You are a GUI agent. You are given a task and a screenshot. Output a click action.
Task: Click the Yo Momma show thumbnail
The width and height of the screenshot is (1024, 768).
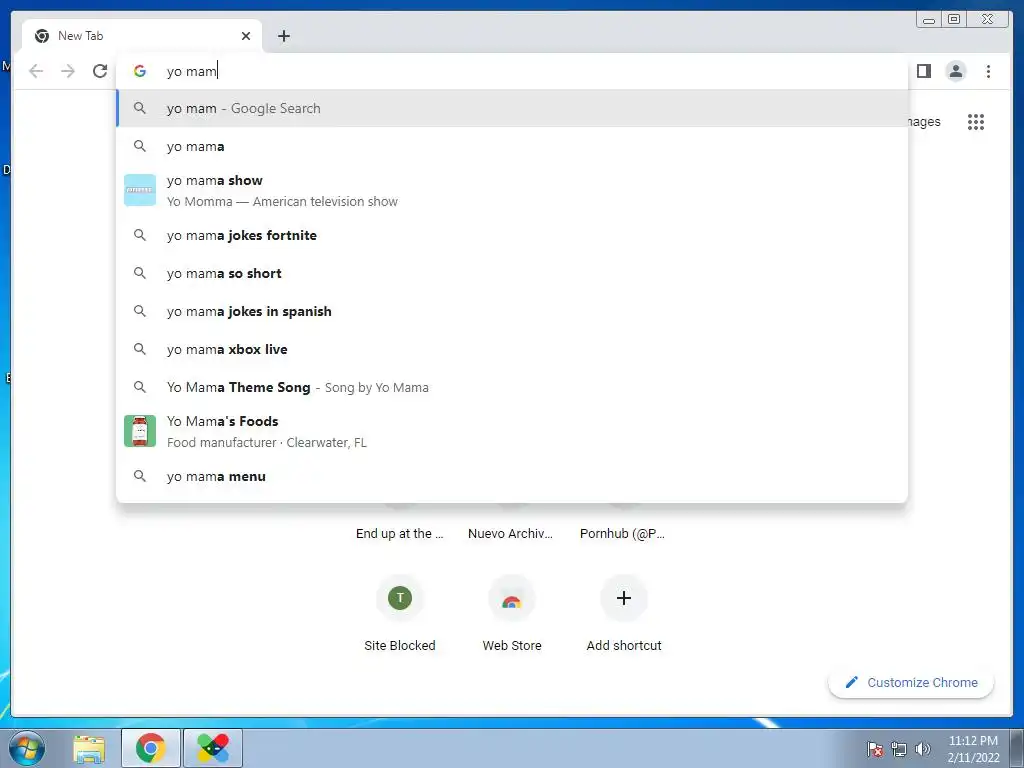(140, 190)
